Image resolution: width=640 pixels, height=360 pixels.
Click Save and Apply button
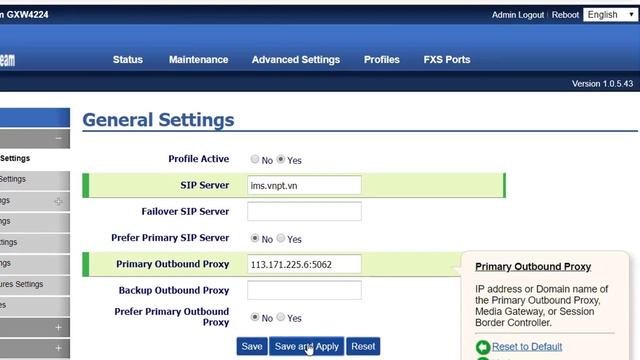[x=307, y=346]
